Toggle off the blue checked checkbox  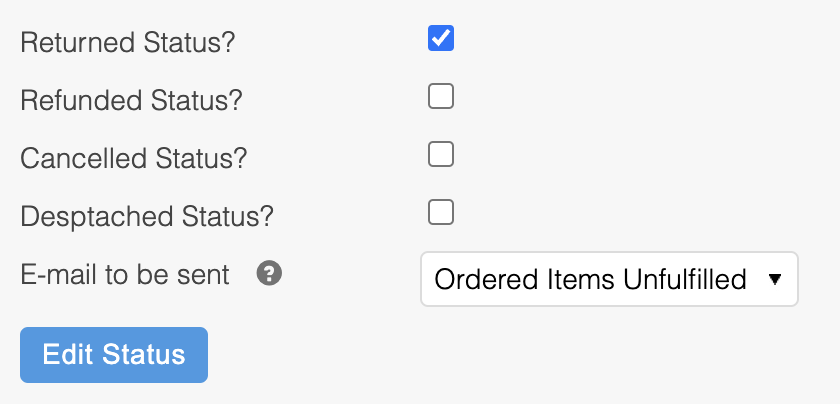point(441,38)
